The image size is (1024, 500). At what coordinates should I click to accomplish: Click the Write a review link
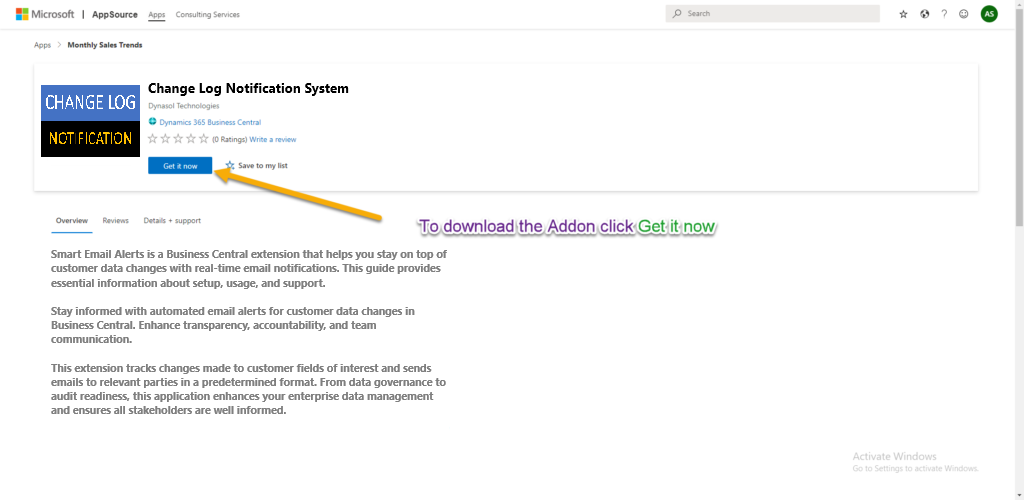272,139
